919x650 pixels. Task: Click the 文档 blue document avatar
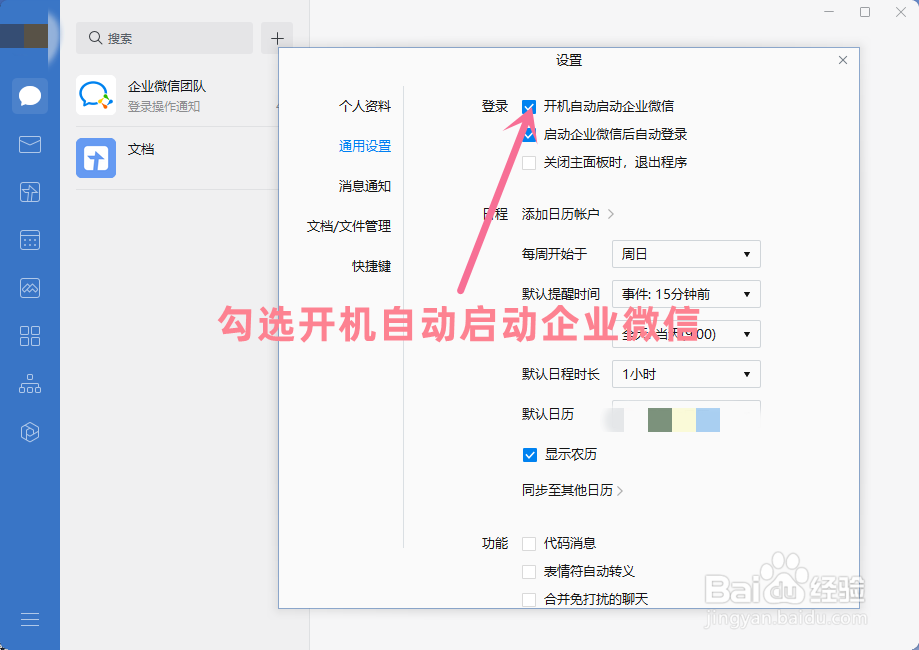(x=96, y=158)
